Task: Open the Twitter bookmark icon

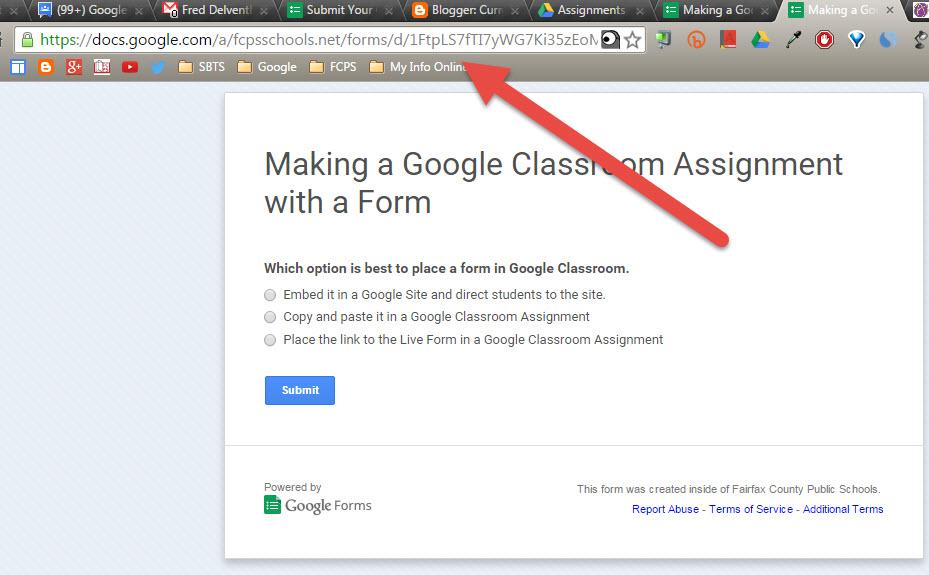Action: pos(158,67)
